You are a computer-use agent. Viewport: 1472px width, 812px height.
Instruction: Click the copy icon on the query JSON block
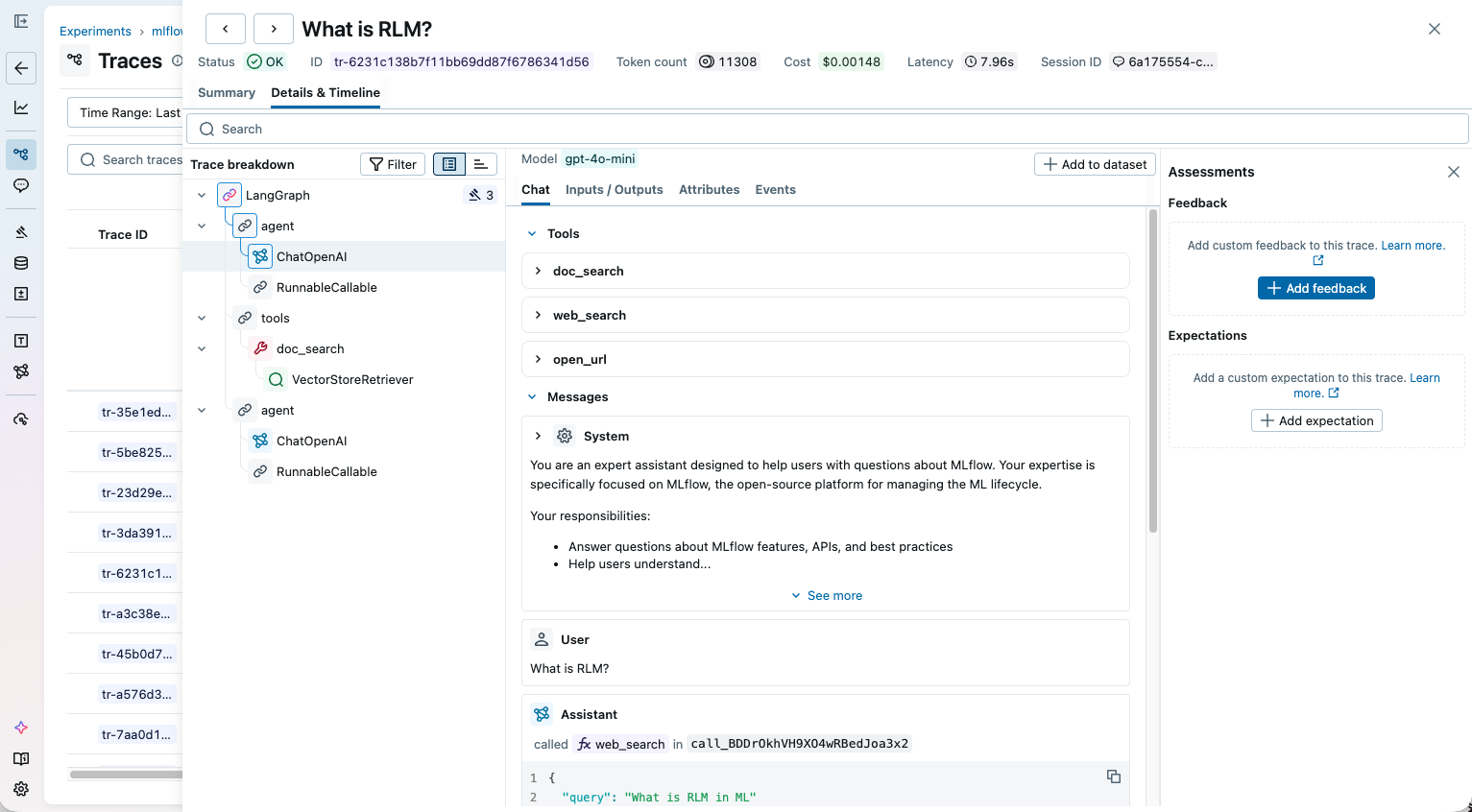(1113, 776)
